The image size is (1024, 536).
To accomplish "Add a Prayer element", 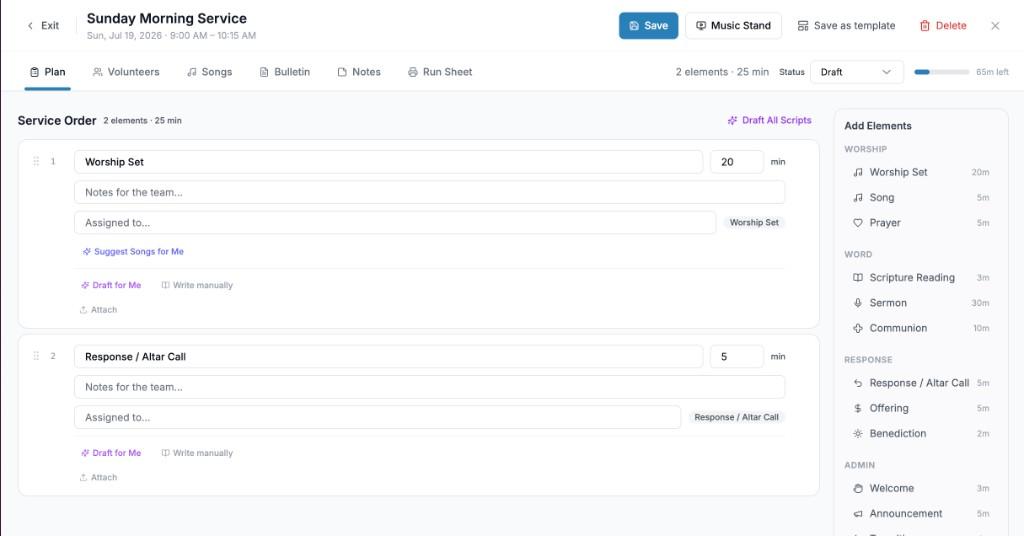I will (921, 223).
